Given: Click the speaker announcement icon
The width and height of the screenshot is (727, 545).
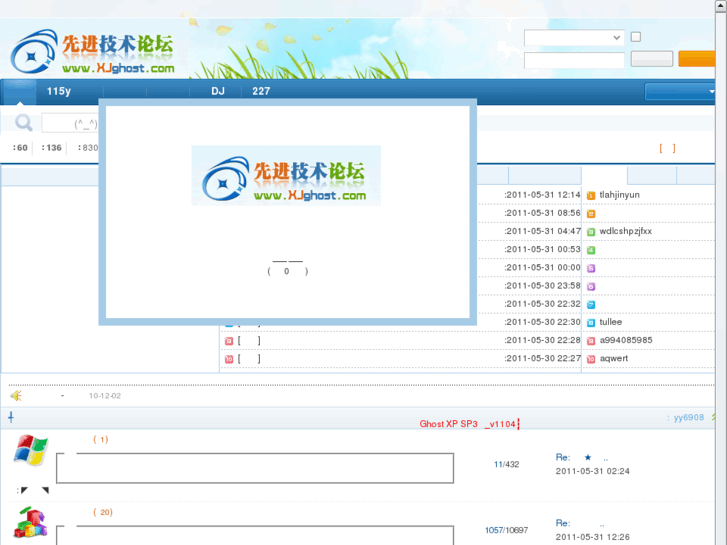Looking at the screenshot, I should point(16,396).
